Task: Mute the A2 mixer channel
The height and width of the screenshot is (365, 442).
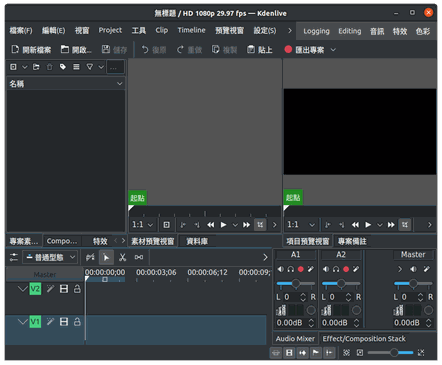Action: 326,269
